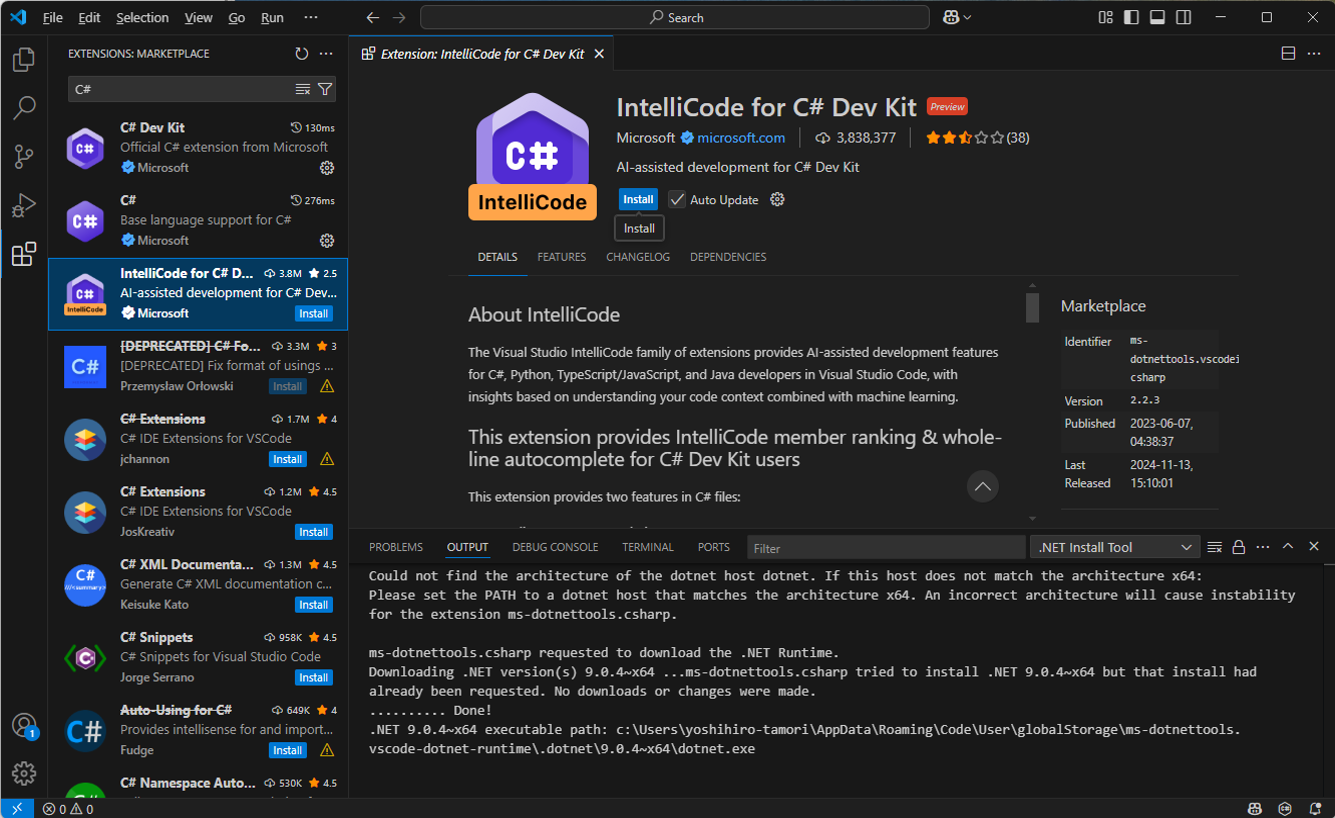Open the .NET Install Tool output dropdown

1115,547
